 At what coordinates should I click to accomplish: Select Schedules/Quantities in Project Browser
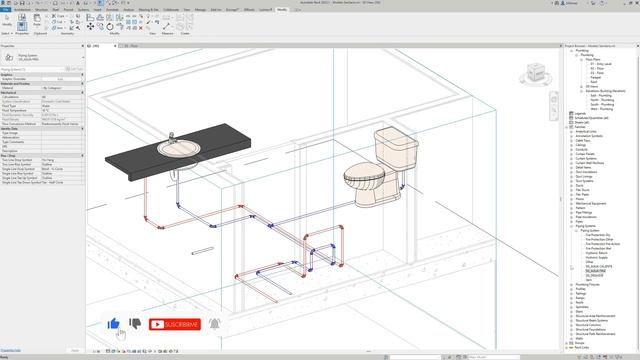click(591, 118)
